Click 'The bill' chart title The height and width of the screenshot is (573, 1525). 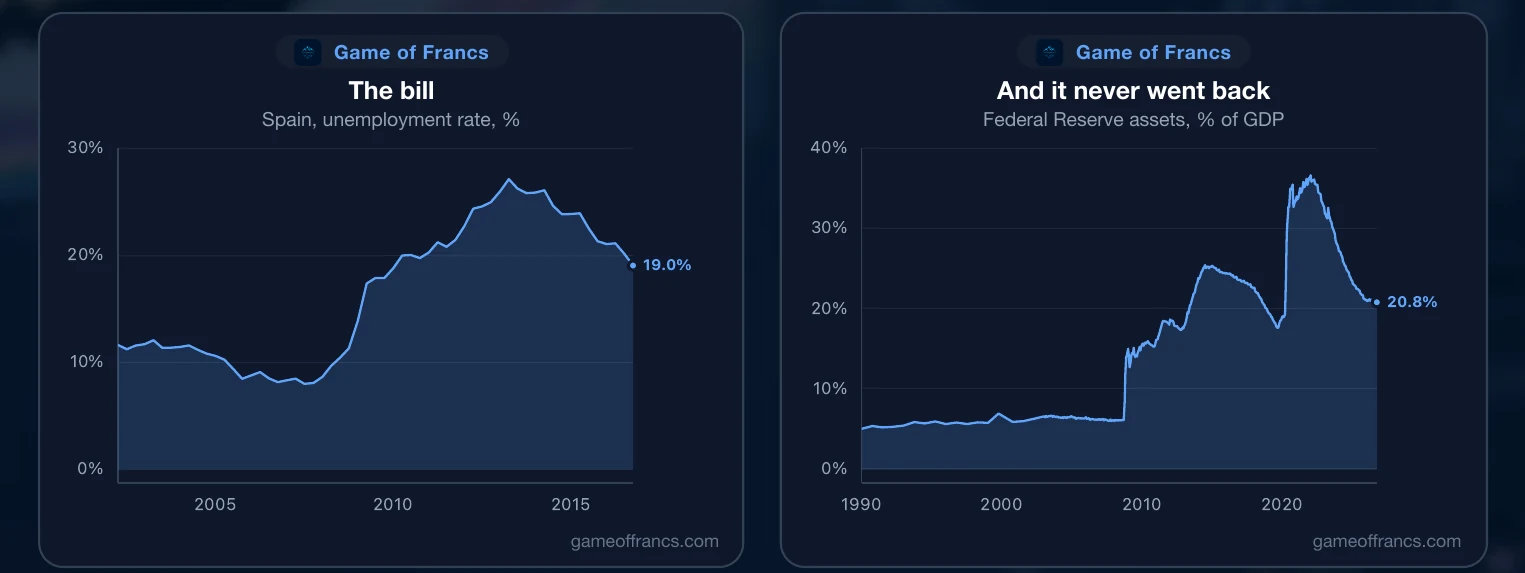click(x=391, y=91)
